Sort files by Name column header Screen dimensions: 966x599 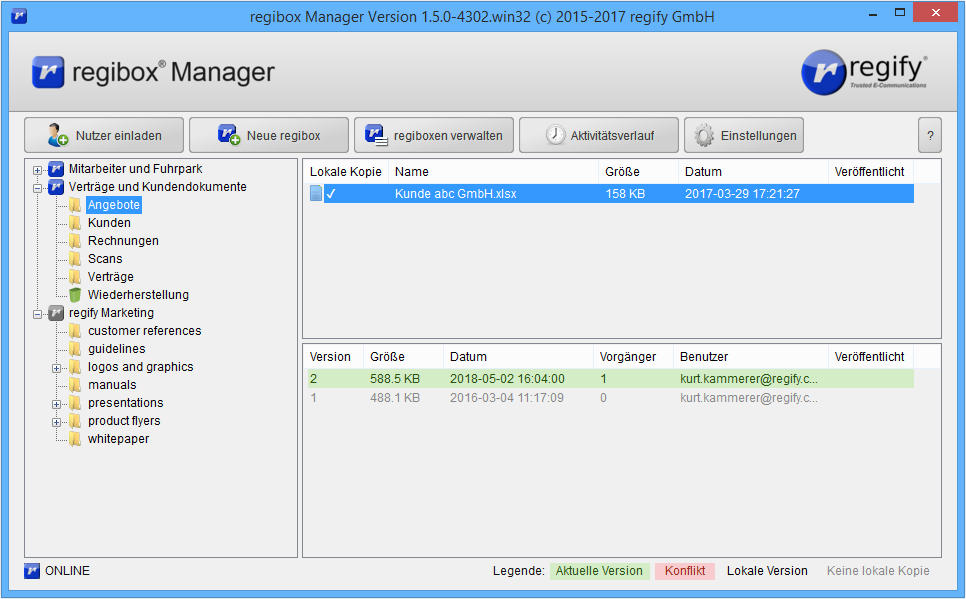pos(493,171)
